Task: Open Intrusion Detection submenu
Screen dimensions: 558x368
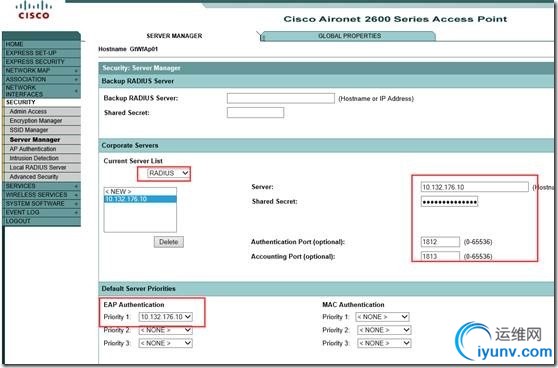Action: (43, 158)
